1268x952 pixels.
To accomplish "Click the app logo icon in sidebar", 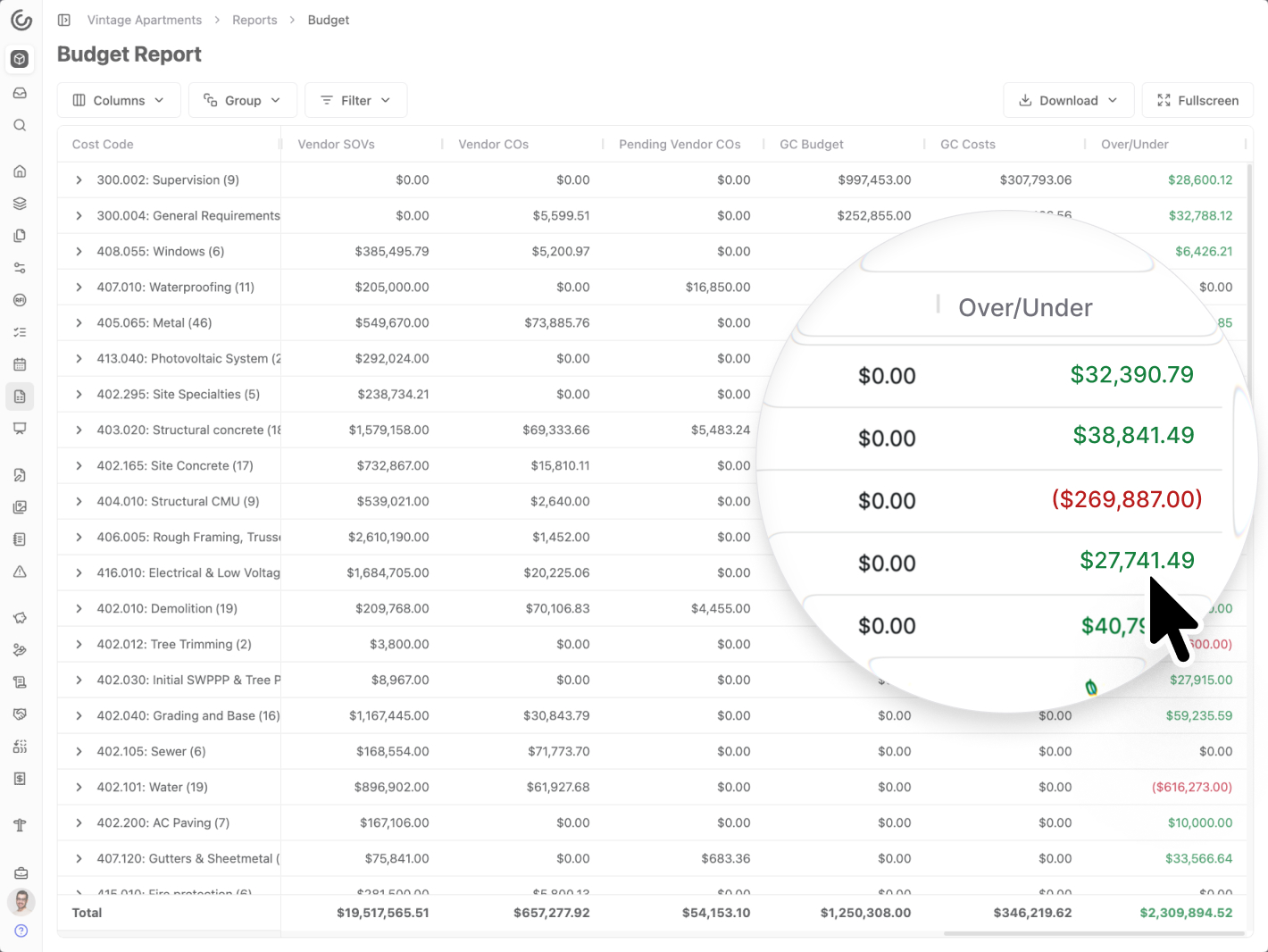I will (21, 20).
